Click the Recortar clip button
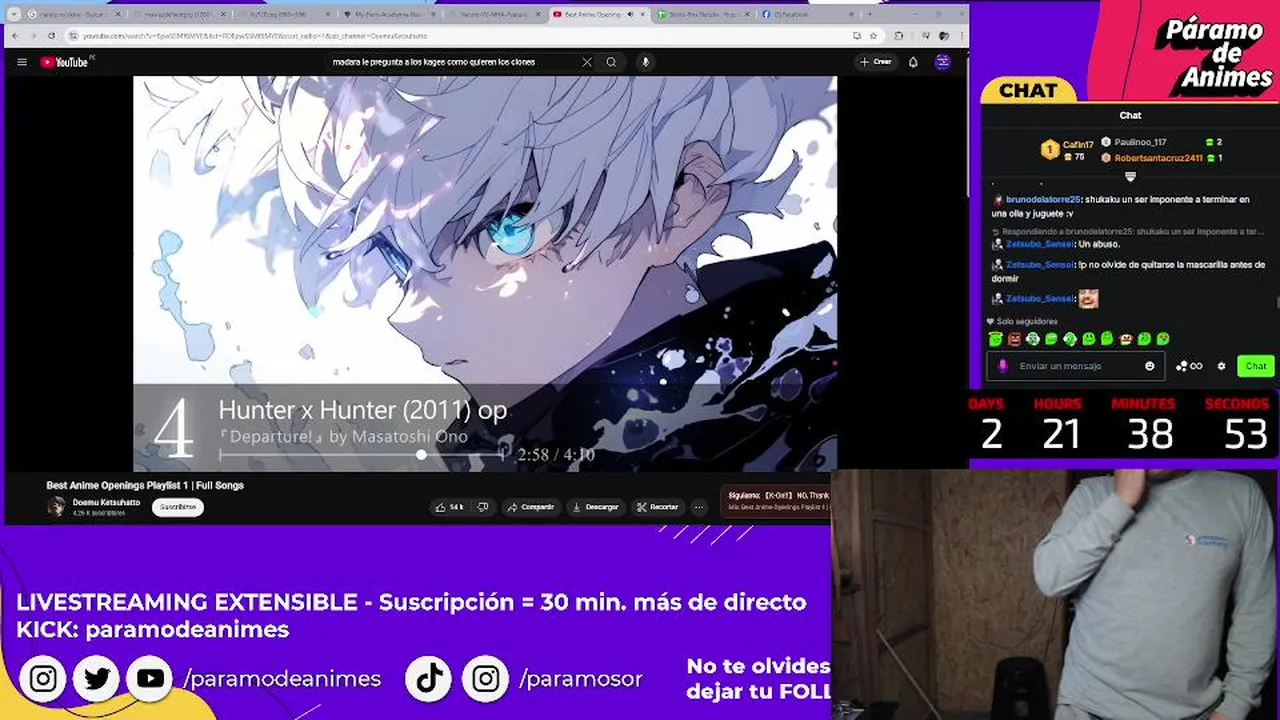 click(x=658, y=507)
